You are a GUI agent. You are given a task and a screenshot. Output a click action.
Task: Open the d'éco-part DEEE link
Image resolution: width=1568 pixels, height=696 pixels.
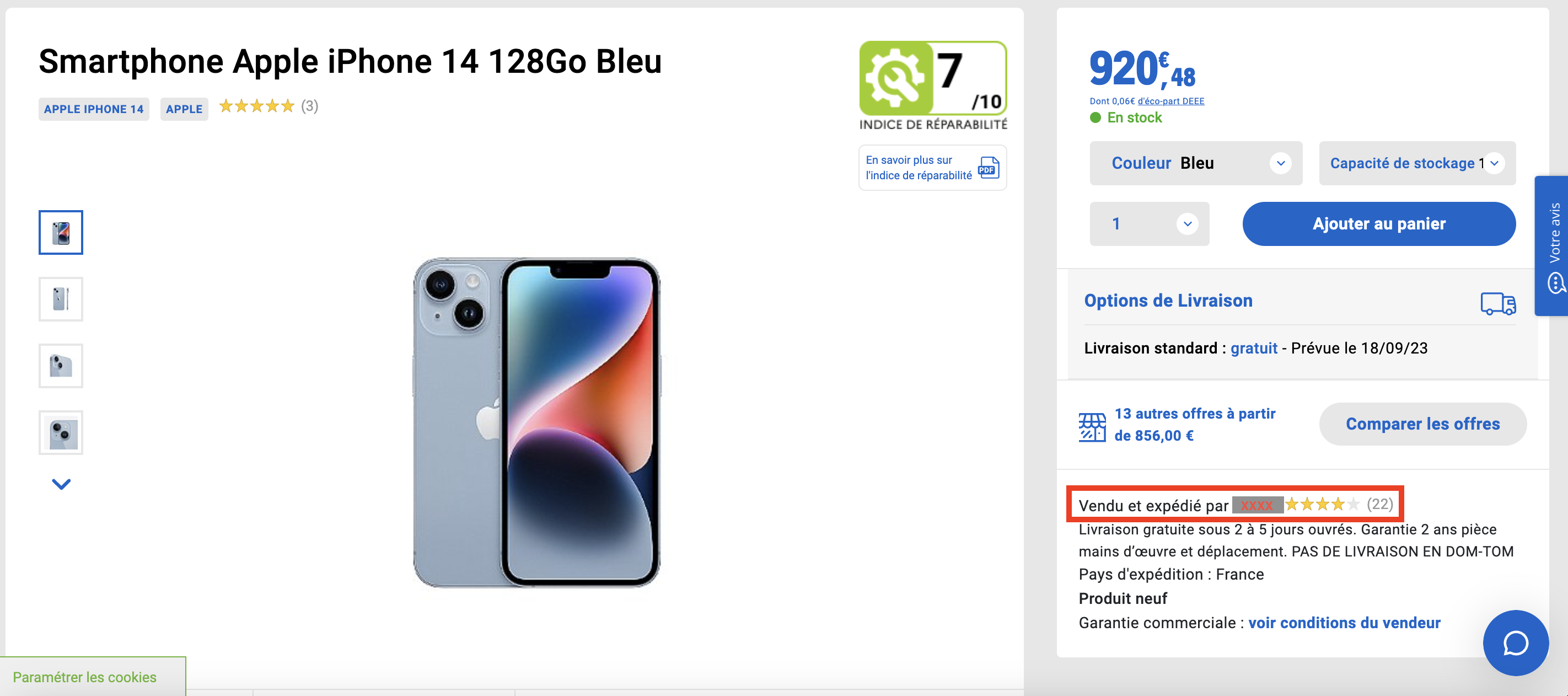[1170, 101]
